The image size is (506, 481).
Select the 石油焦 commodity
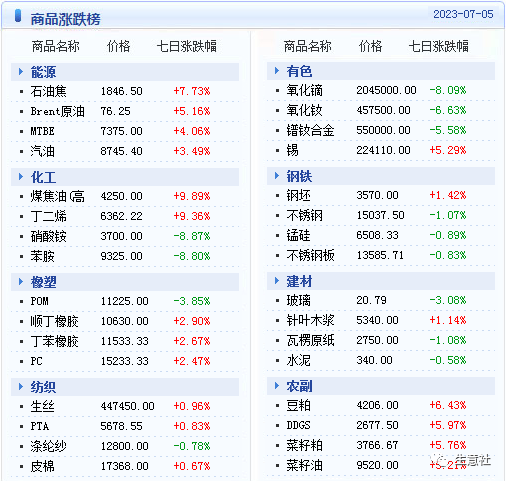click(48, 91)
